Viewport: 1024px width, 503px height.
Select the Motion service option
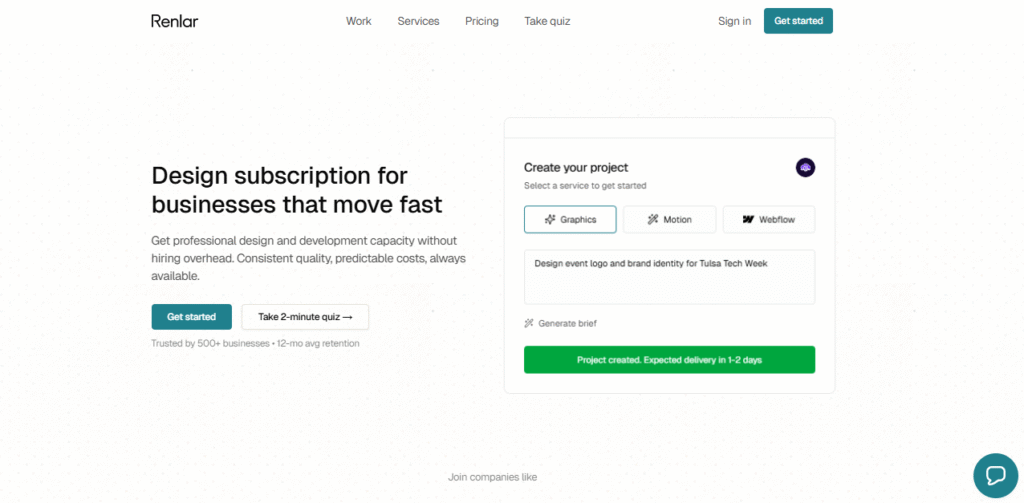(x=670, y=219)
